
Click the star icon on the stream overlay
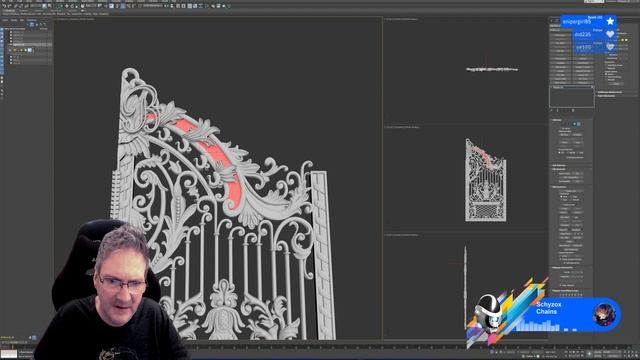pos(610,21)
